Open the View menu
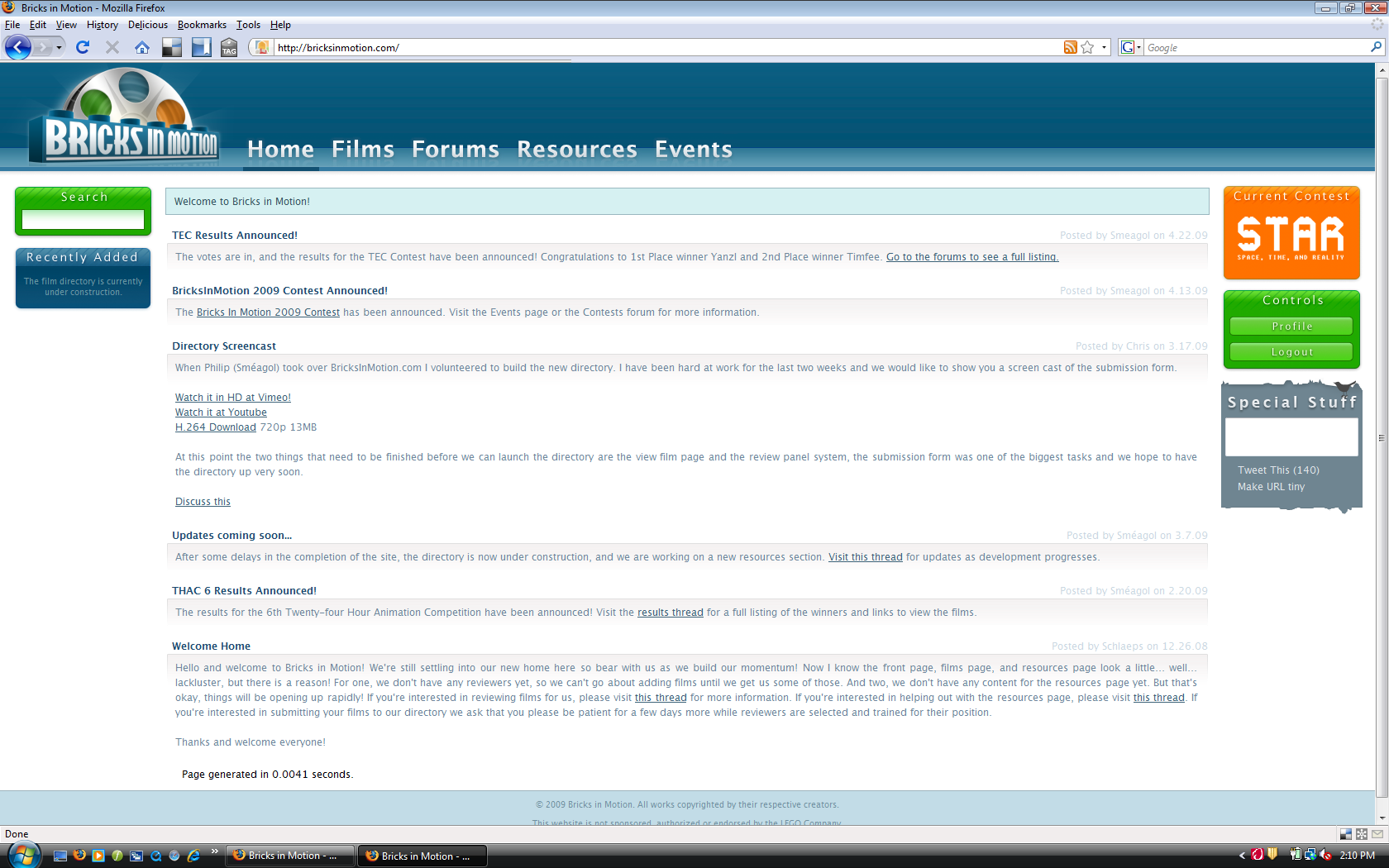Image resolution: width=1389 pixels, height=868 pixels. [66, 25]
